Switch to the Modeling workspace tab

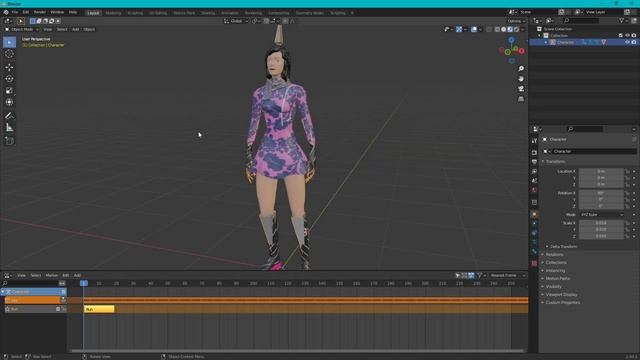(113, 13)
